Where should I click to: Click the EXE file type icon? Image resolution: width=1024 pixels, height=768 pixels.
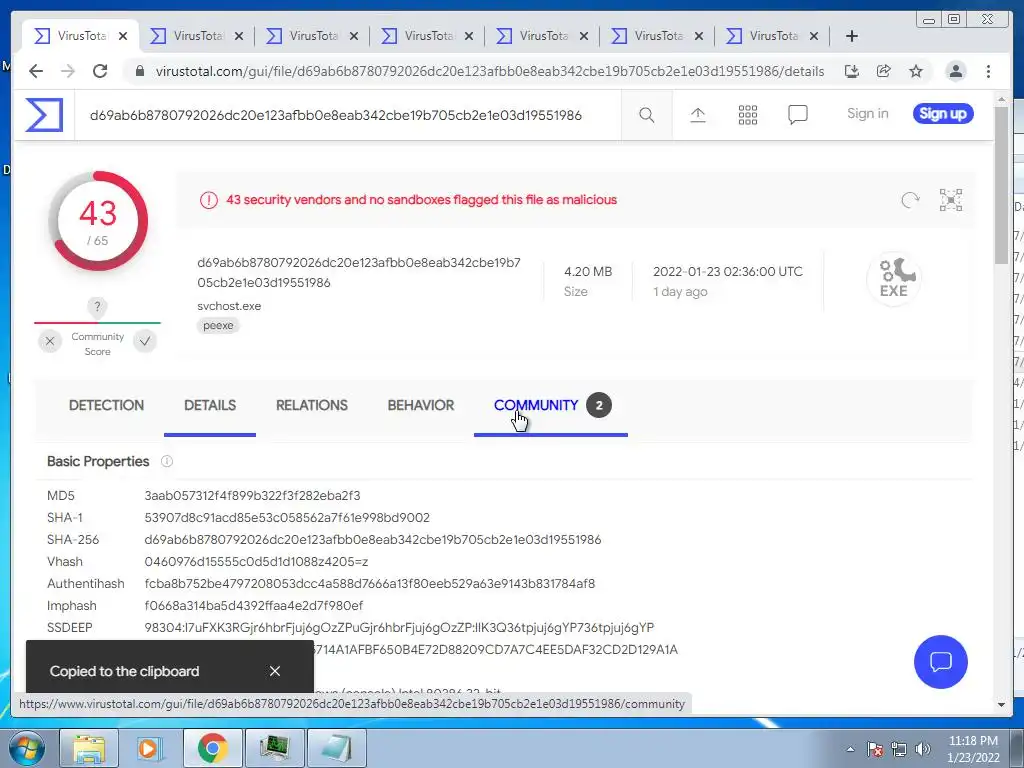894,280
